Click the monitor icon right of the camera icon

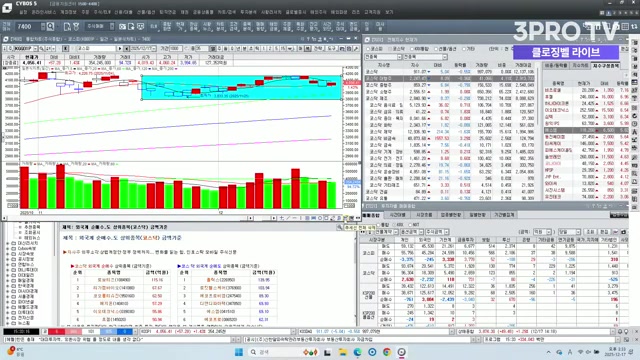tap(141, 27)
